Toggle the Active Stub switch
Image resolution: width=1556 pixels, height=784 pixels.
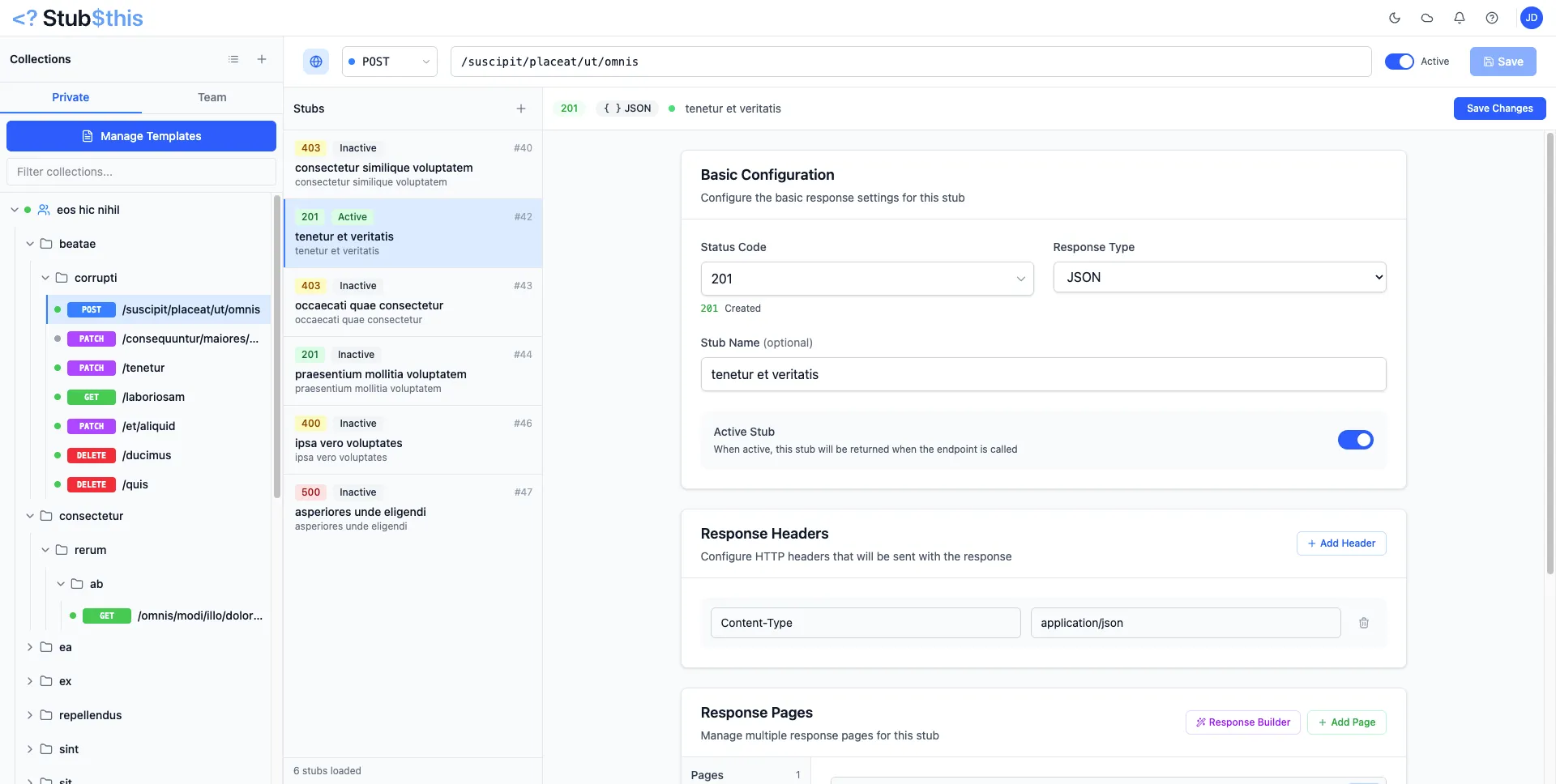[x=1355, y=440]
